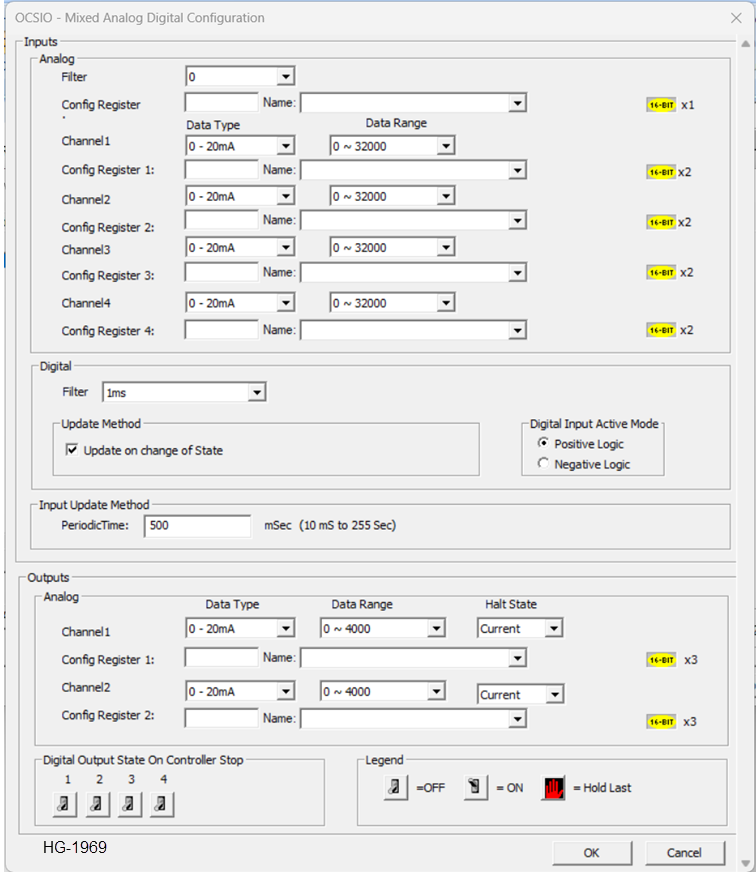Toggle digital output 1 stop state icon
The image size is (756, 872).
click(65, 803)
